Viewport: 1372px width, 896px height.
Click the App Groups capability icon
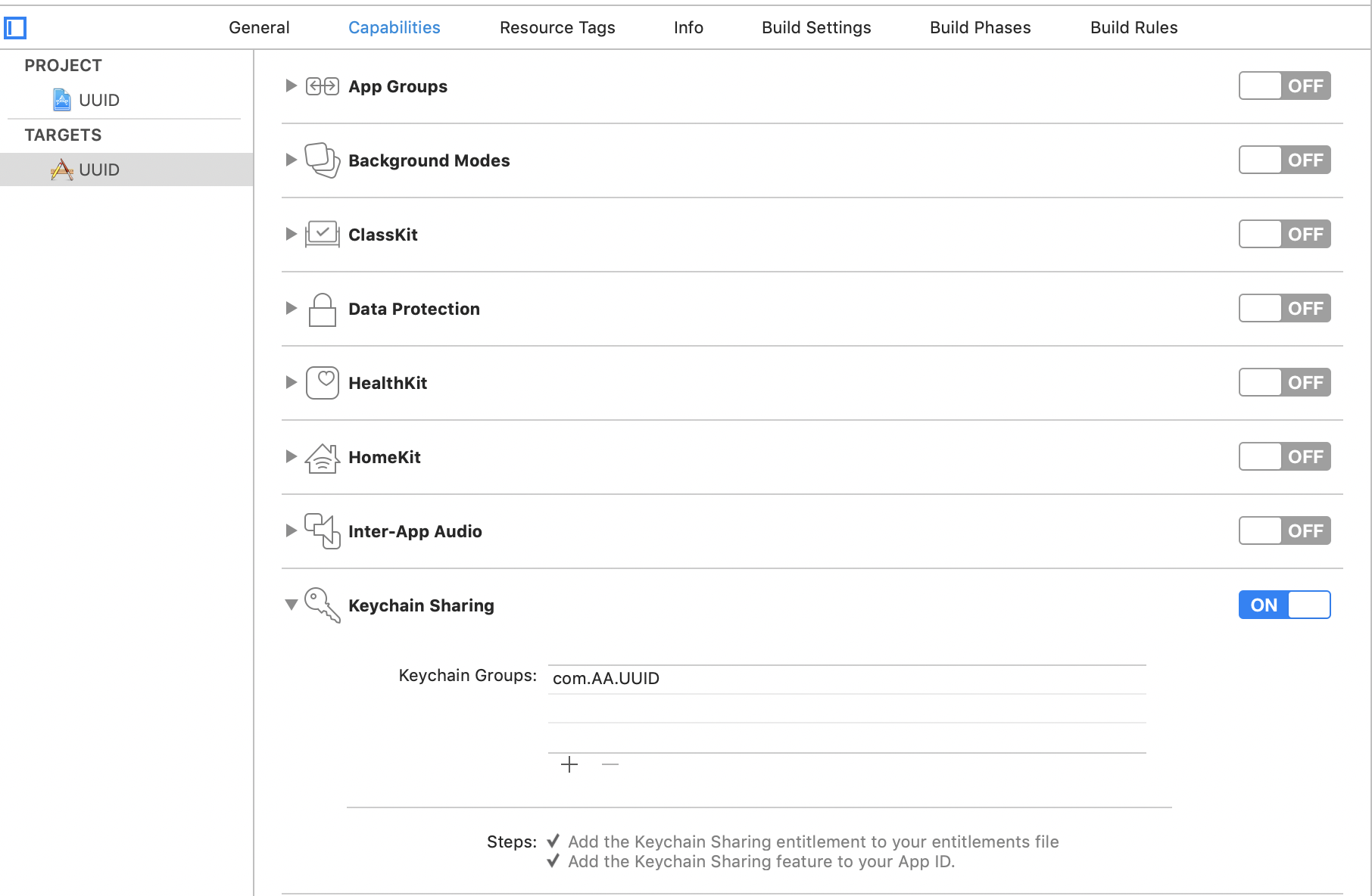pos(323,86)
